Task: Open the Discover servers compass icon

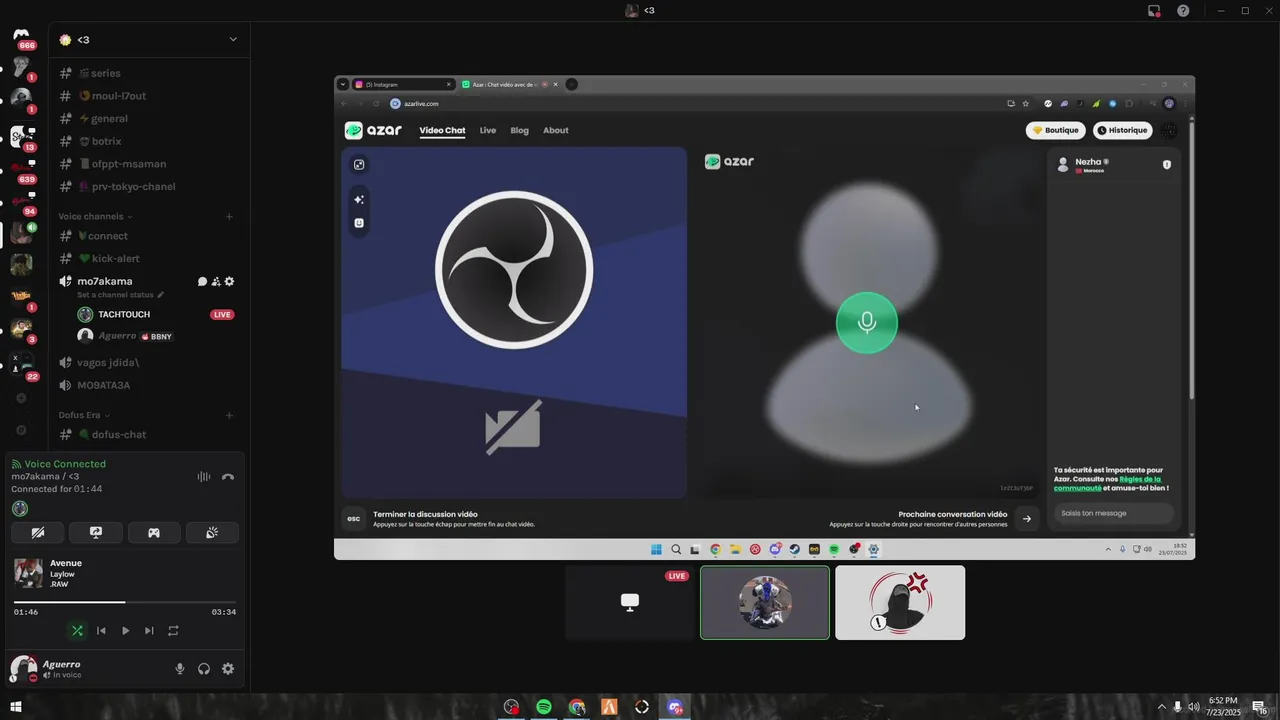Action: [21, 430]
